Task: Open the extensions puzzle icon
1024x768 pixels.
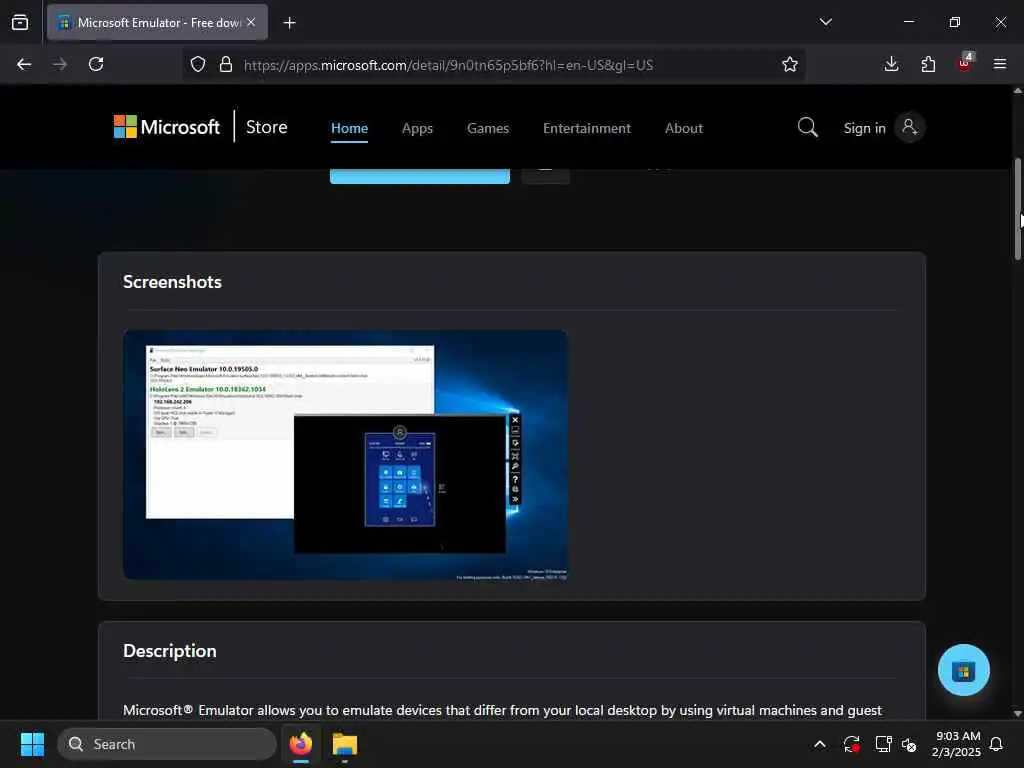Action: (x=928, y=64)
